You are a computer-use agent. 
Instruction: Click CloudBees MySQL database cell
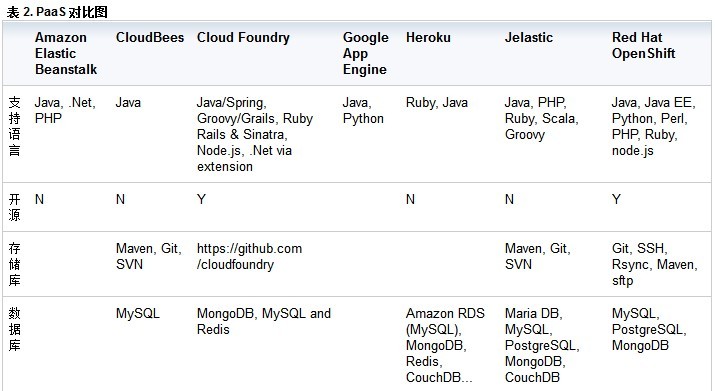pos(138,314)
